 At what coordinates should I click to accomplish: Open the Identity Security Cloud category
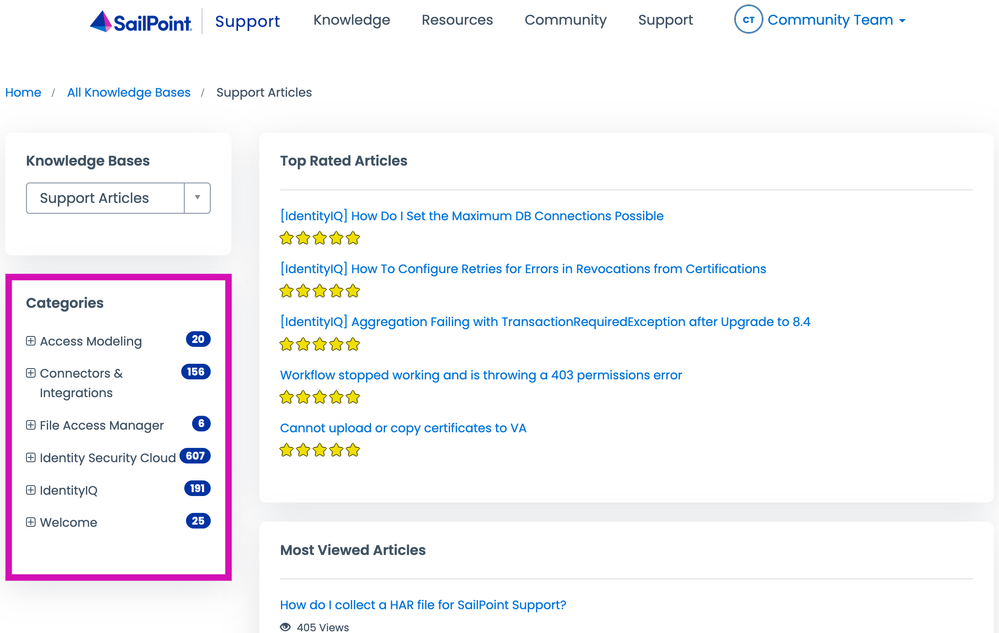point(107,458)
